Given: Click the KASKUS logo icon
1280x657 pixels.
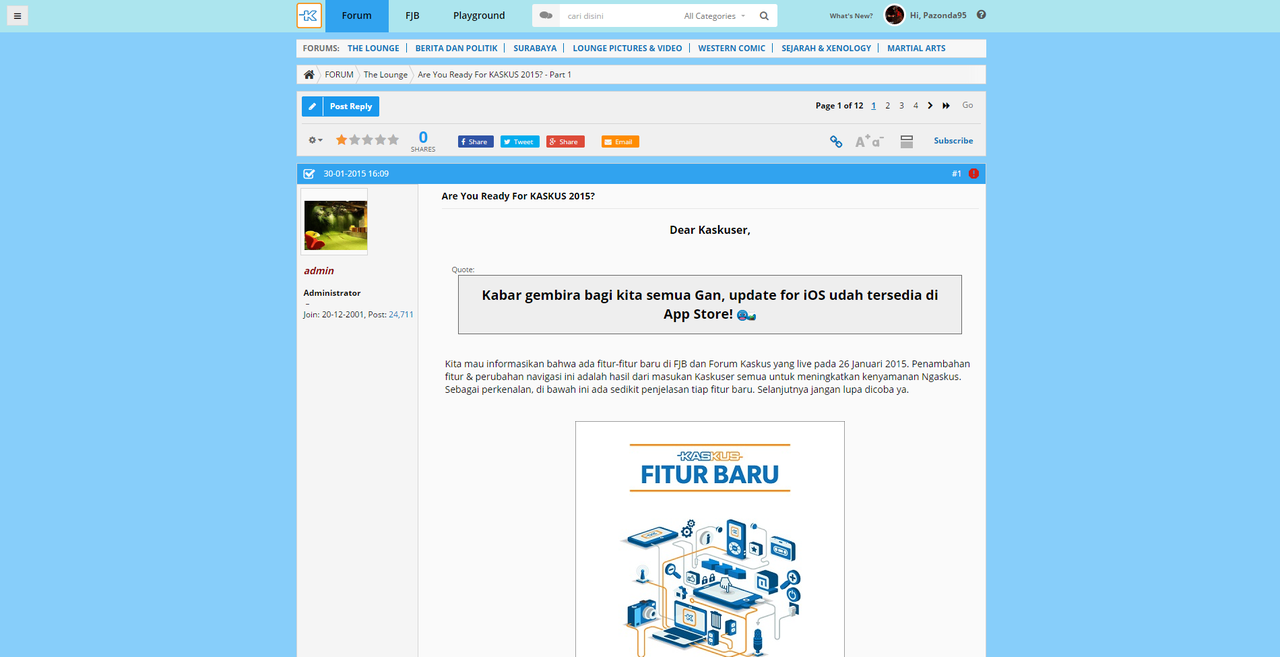Looking at the screenshot, I should pyautogui.click(x=309, y=16).
